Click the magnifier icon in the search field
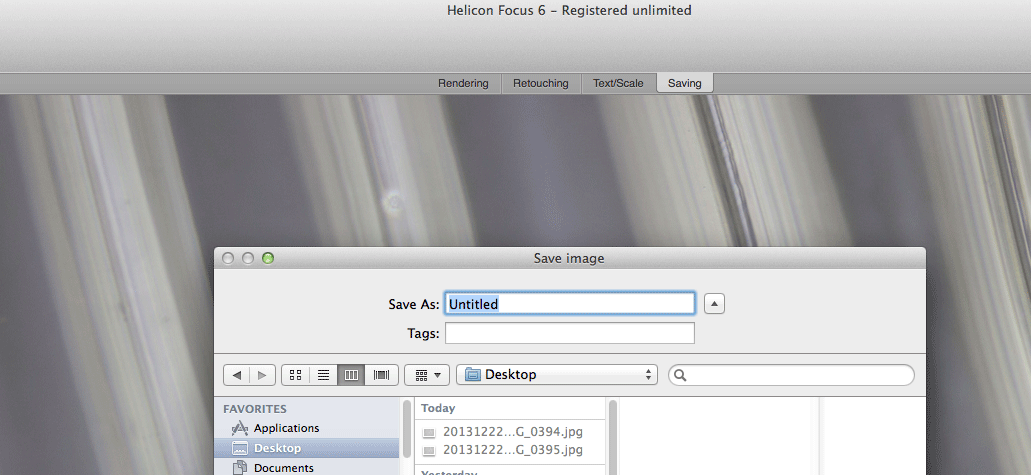 click(x=681, y=375)
